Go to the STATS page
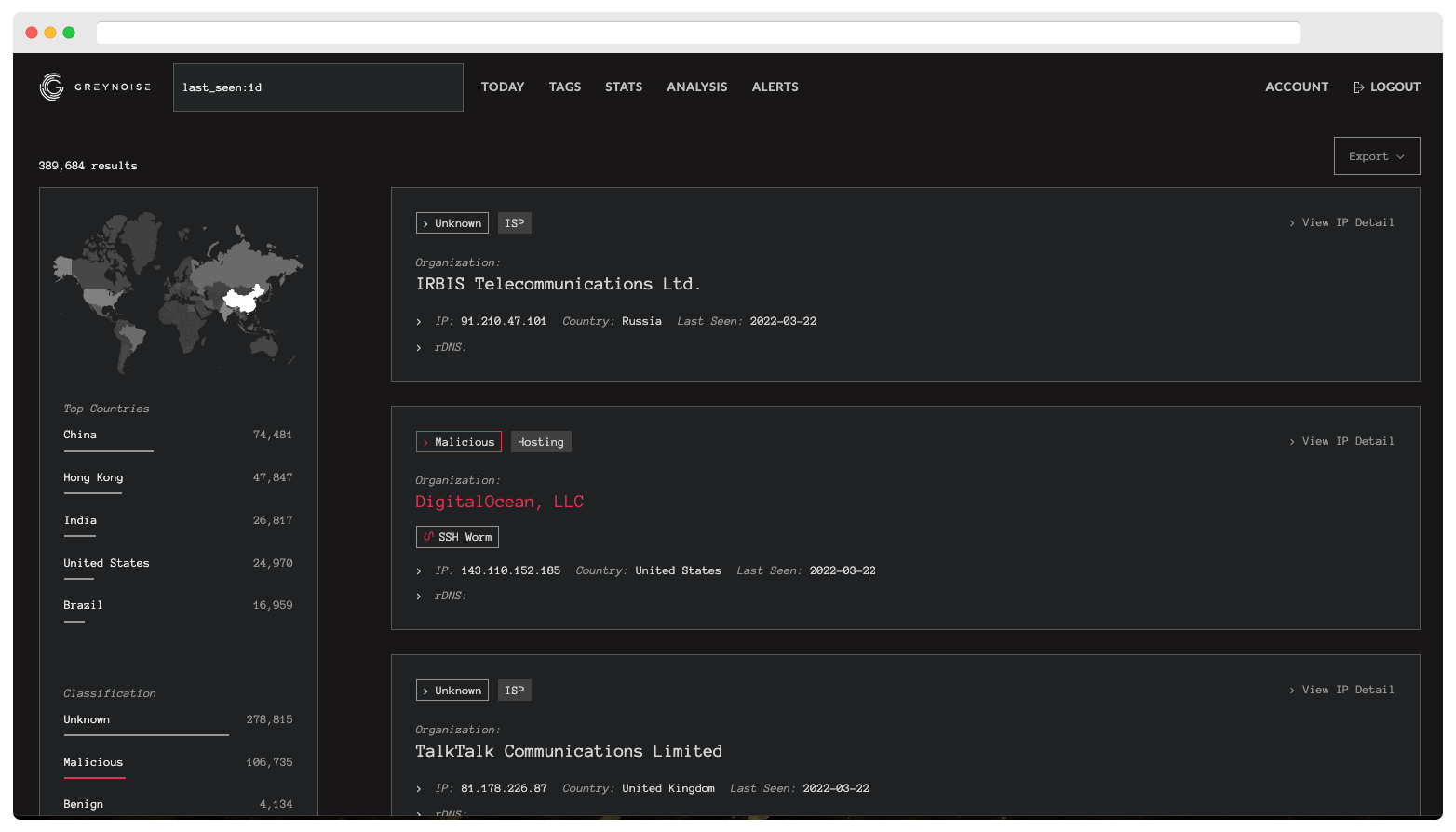This screenshot has width=1456, height=832. point(624,87)
